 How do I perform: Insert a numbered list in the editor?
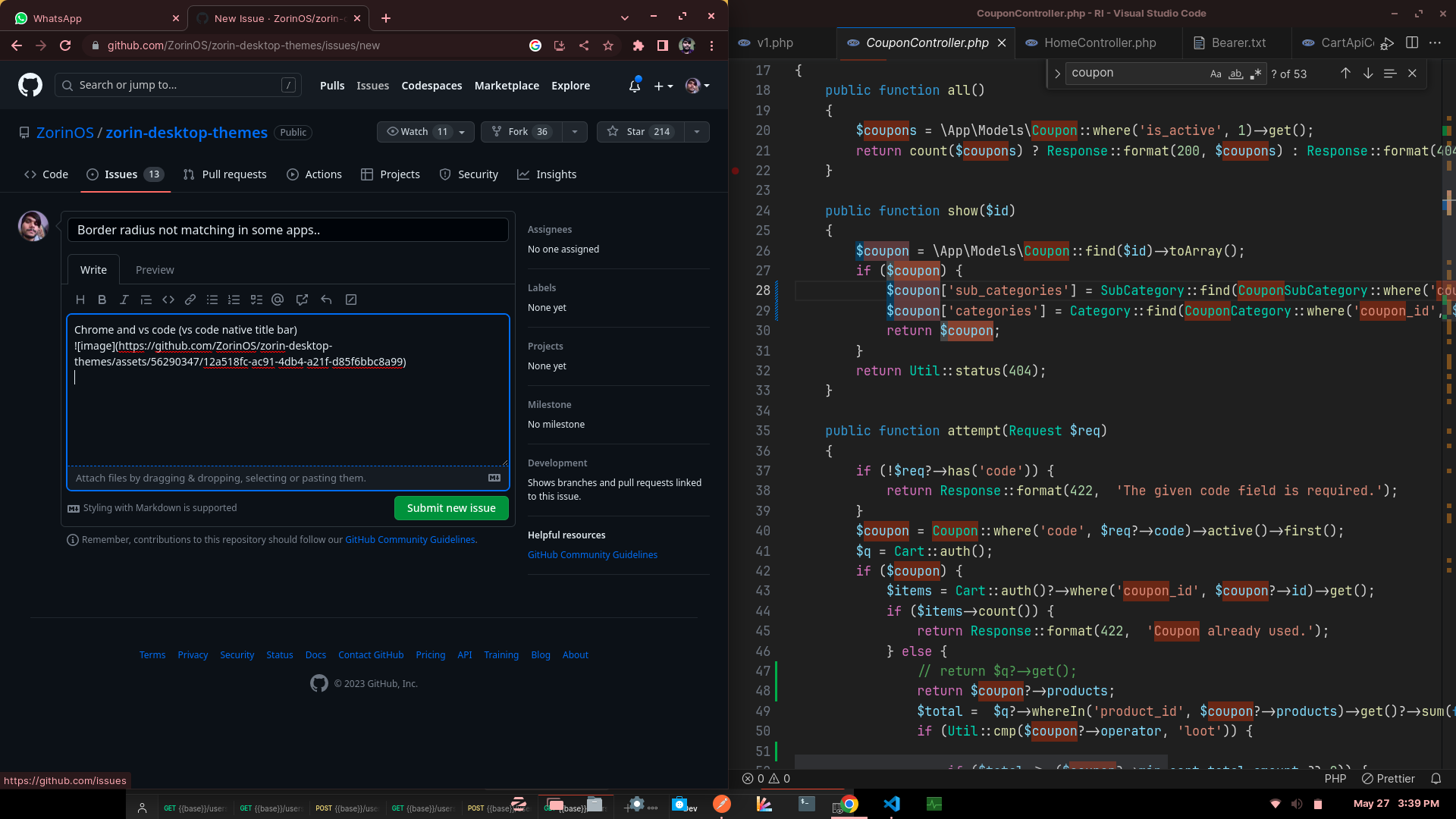click(234, 300)
